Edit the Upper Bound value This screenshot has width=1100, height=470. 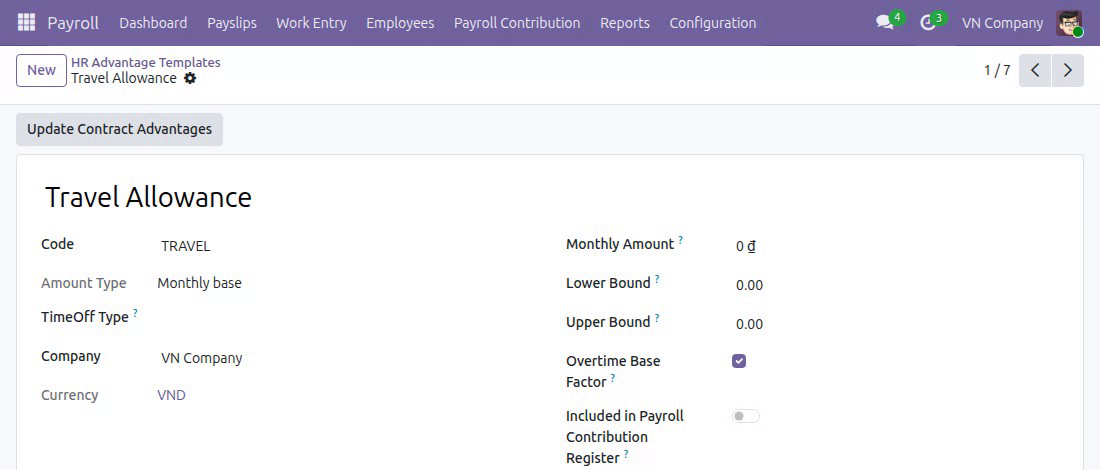coord(749,324)
